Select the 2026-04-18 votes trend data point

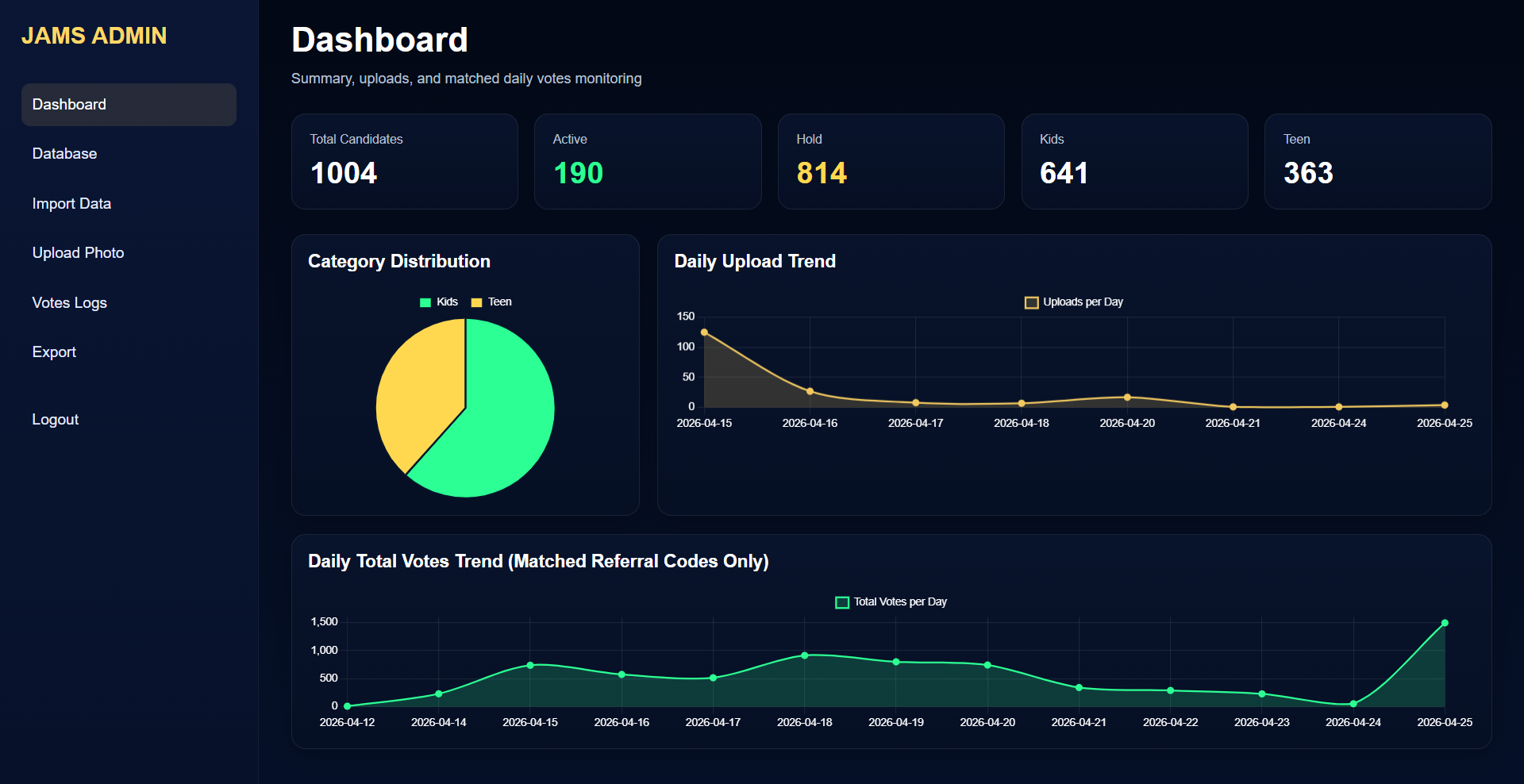804,655
